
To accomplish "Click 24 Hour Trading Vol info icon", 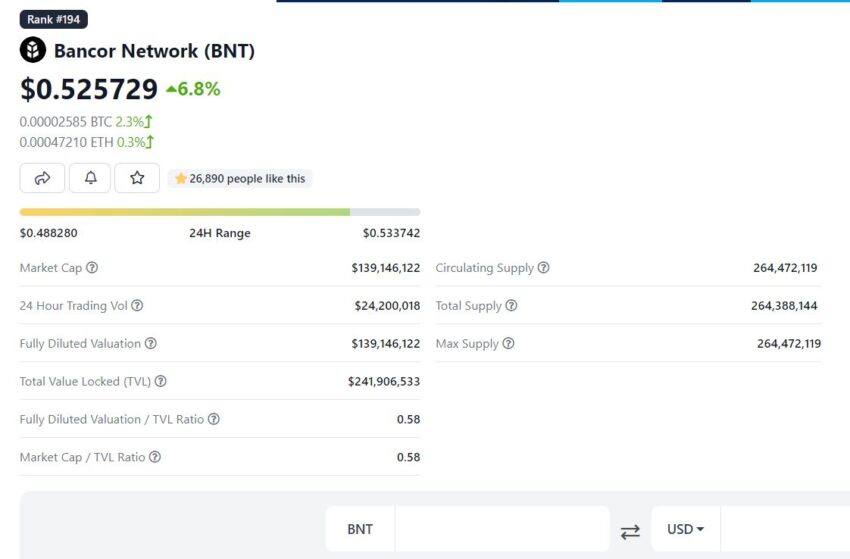I will point(137,306).
